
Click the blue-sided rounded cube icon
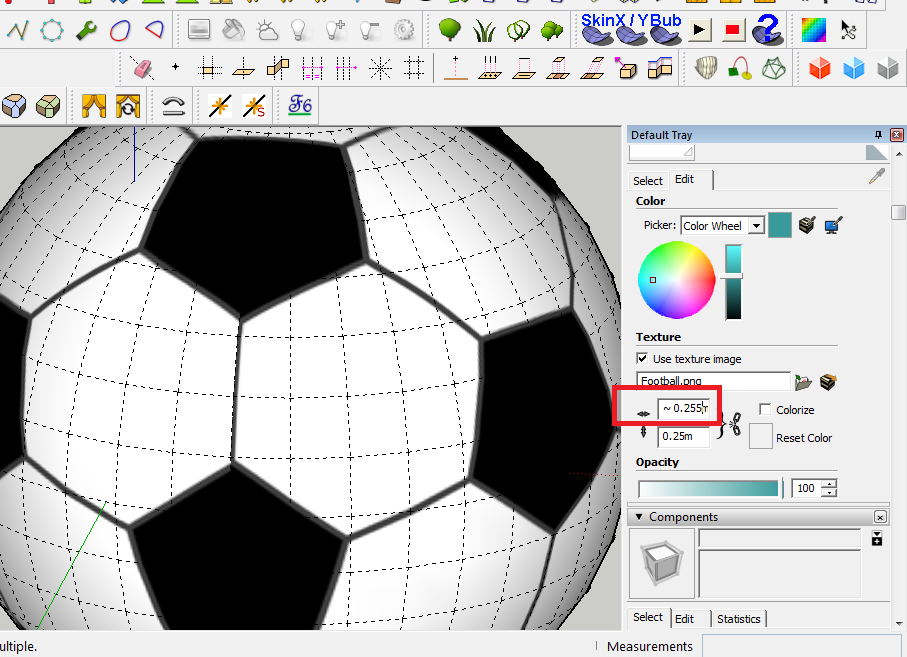click(14, 106)
